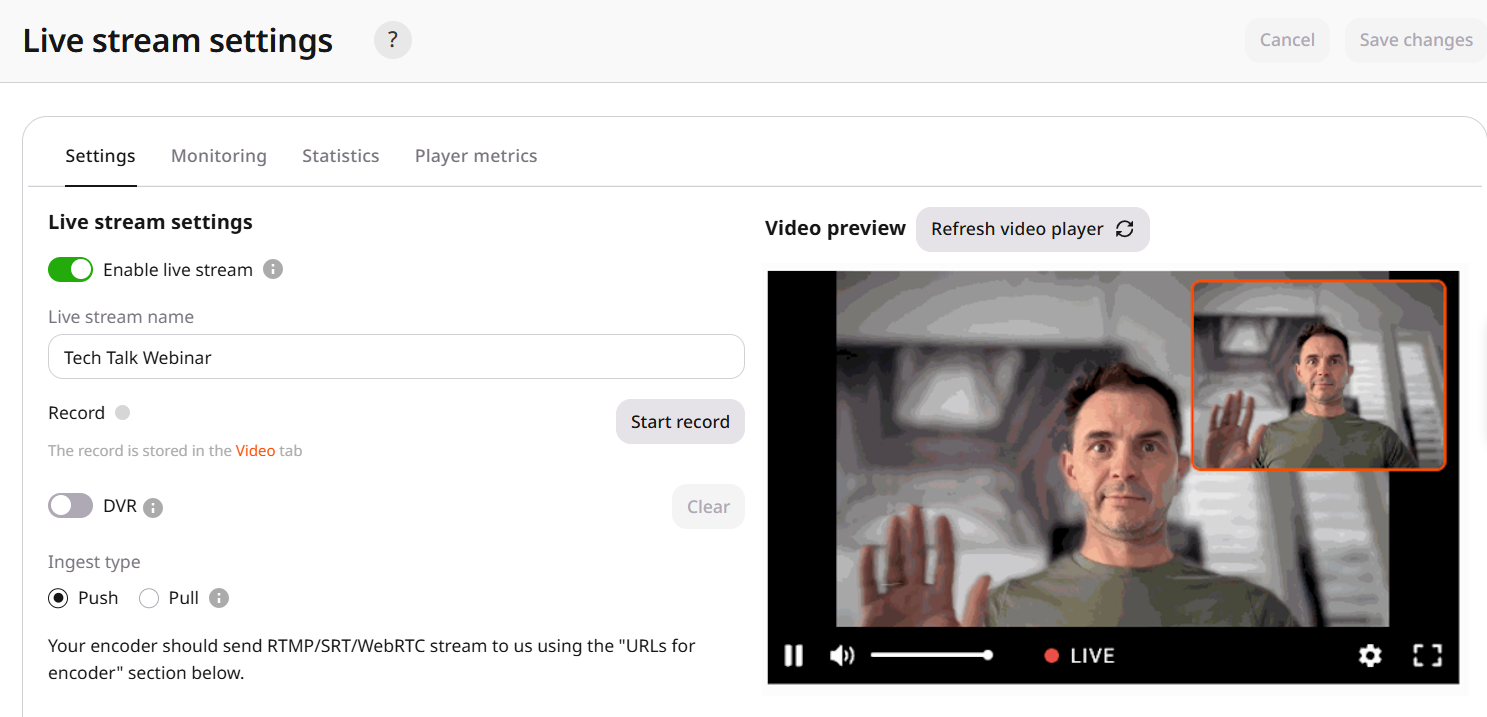This screenshot has width=1487, height=717.
Task: Enter fullscreen in video preview
Action: coord(1427,656)
